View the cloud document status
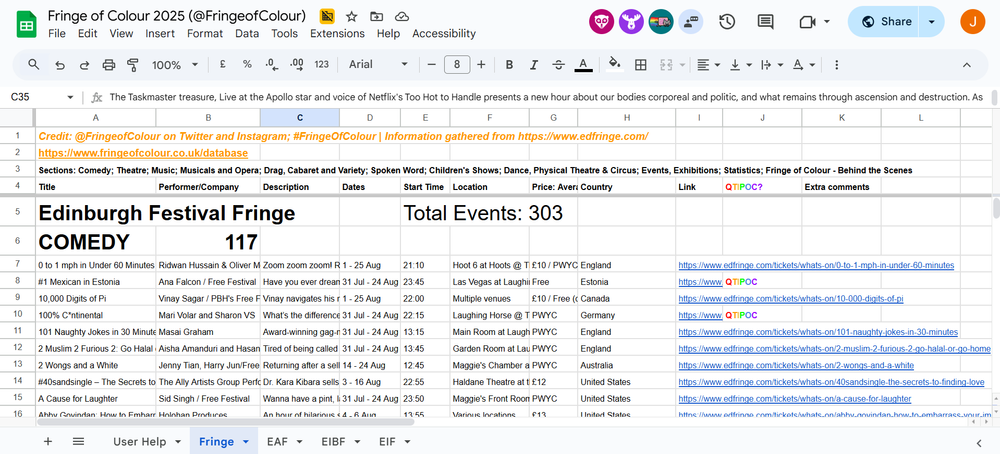This screenshot has height=454, width=1000. coord(402,16)
